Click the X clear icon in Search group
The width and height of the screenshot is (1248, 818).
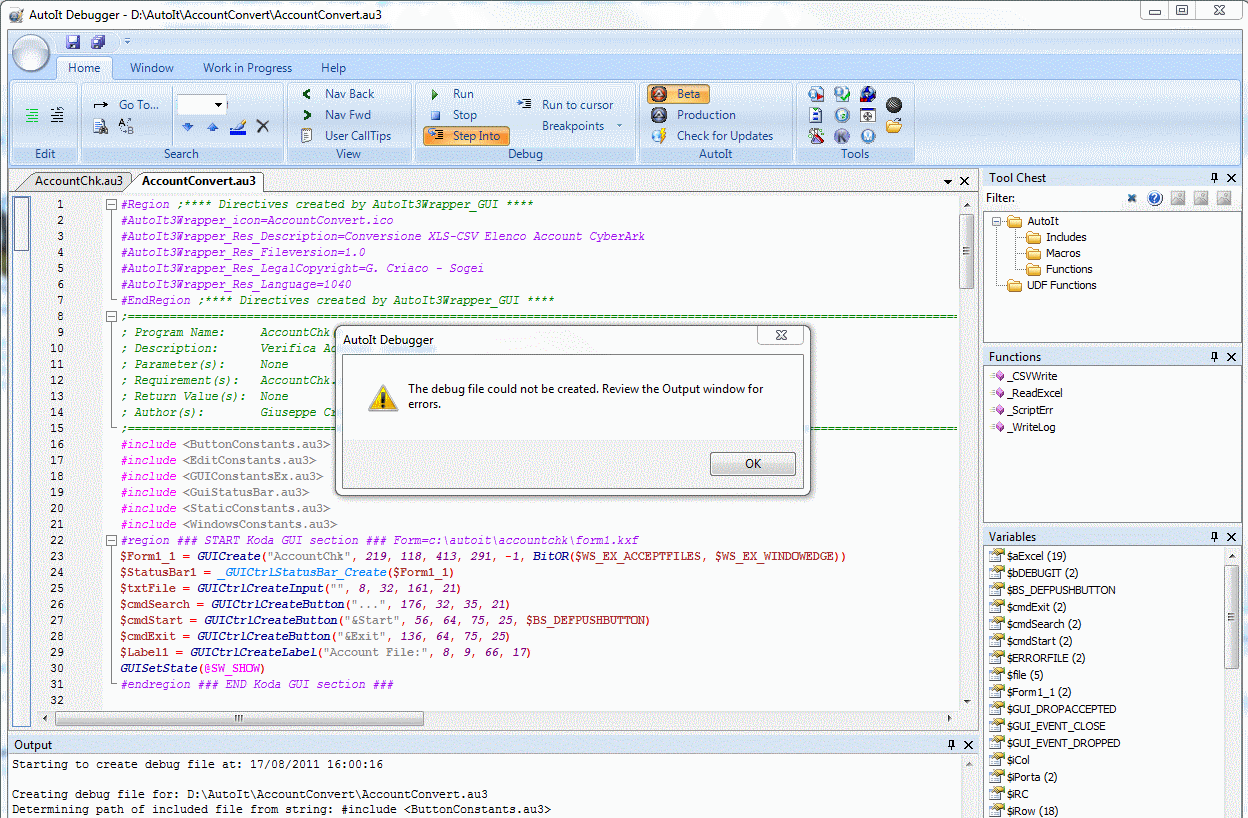tap(263, 126)
